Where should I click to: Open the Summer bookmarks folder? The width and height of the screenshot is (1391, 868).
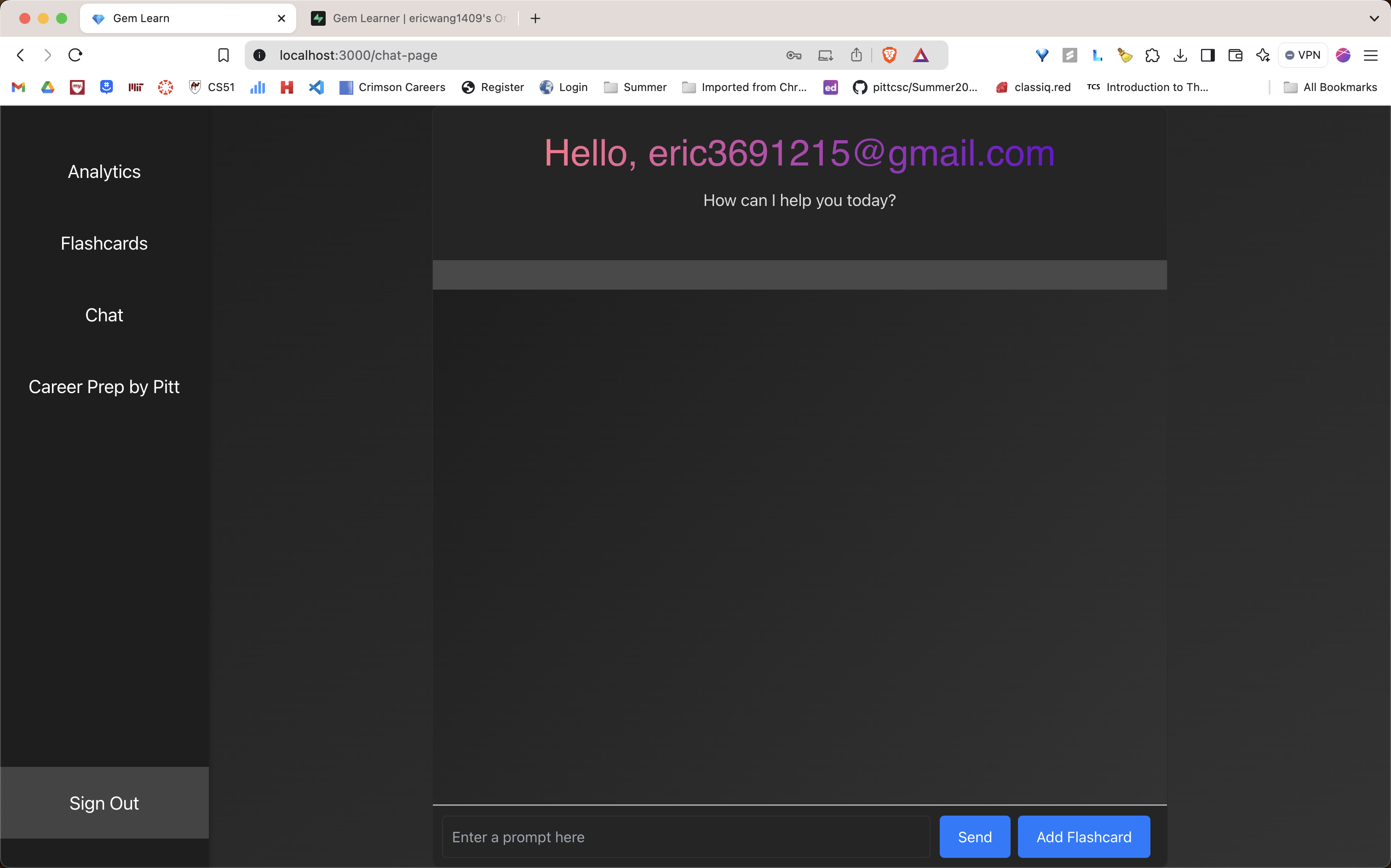point(635,87)
